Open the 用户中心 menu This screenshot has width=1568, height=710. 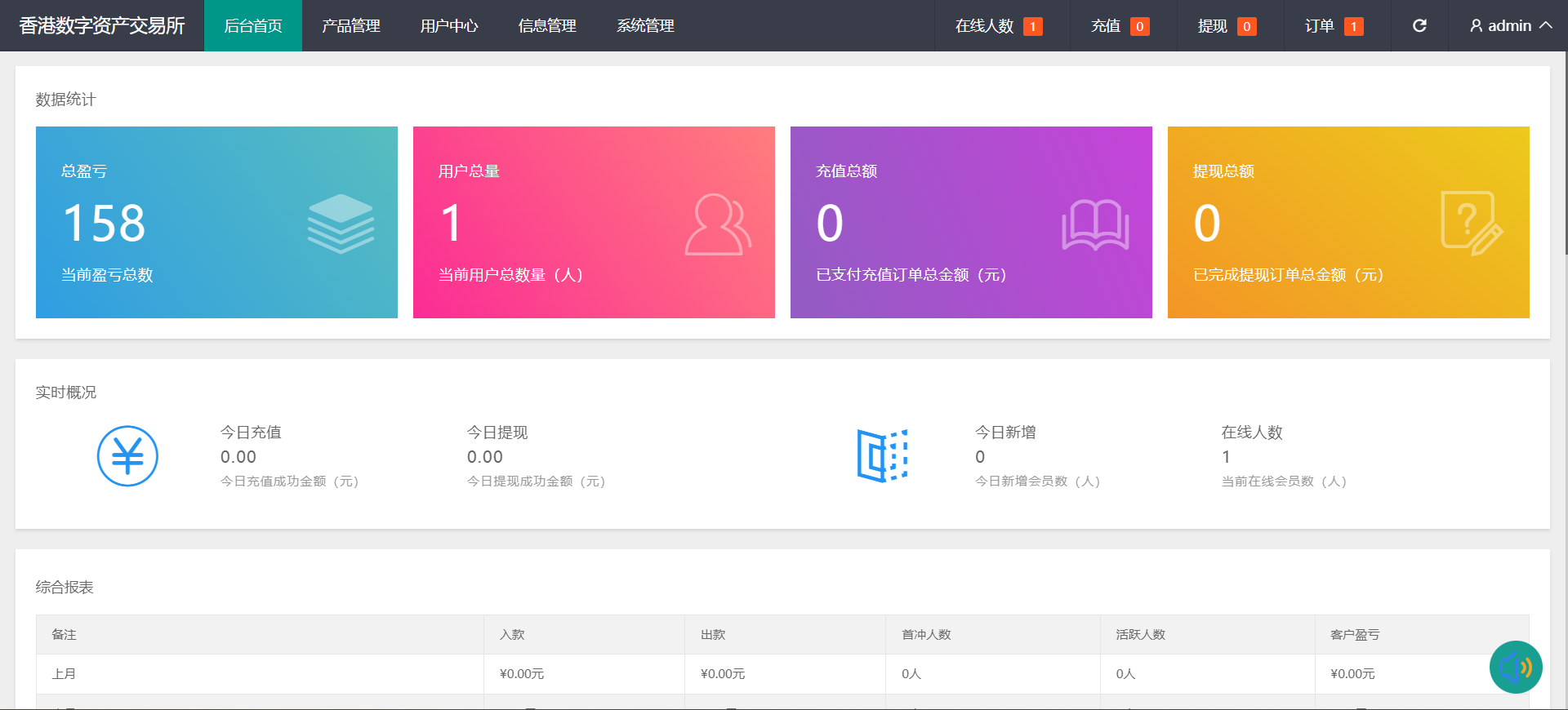449,26
